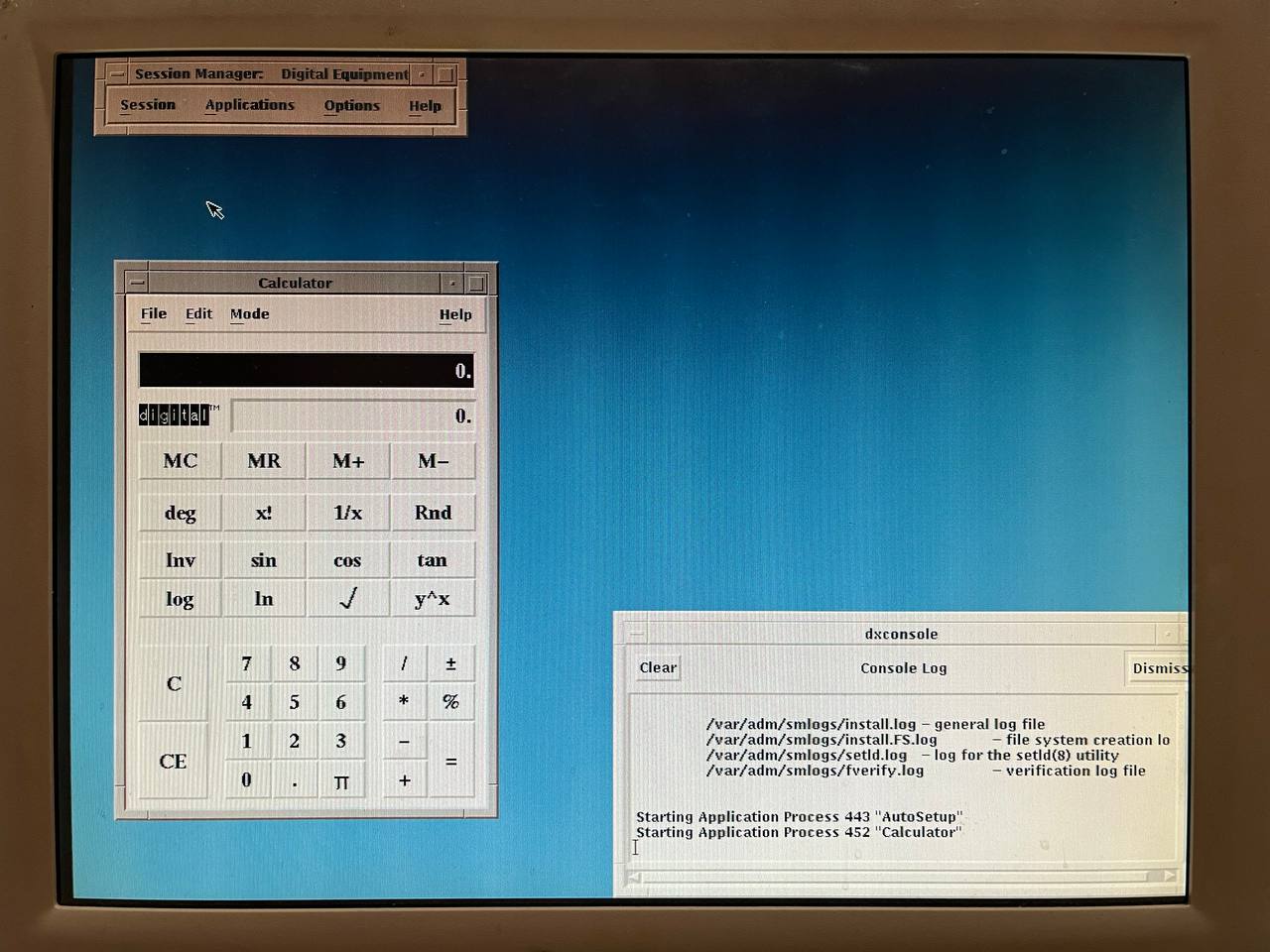Image resolution: width=1270 pixels, height=952 pixels.
Task: Click the y^x power key
Action: pos(432,599)
